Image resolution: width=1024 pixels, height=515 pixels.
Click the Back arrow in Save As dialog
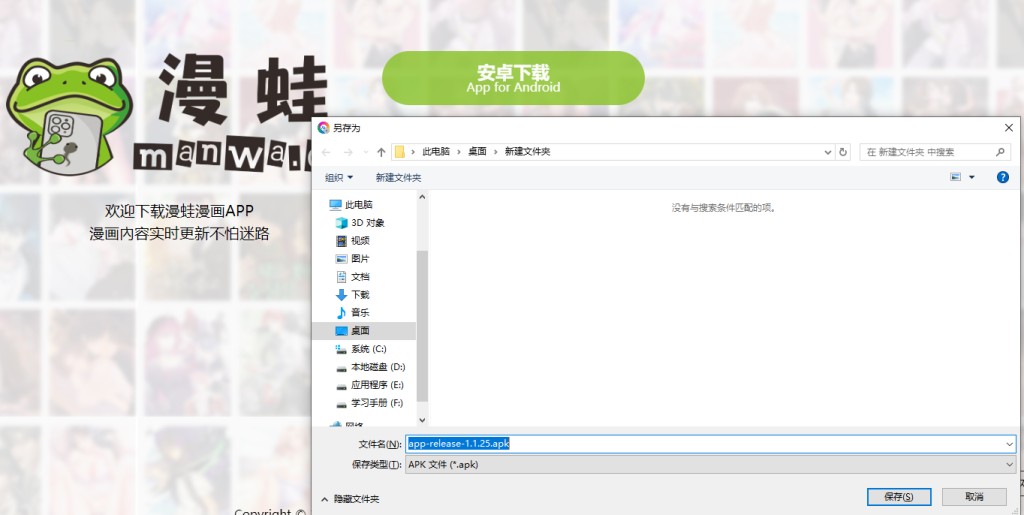[327, 152]
